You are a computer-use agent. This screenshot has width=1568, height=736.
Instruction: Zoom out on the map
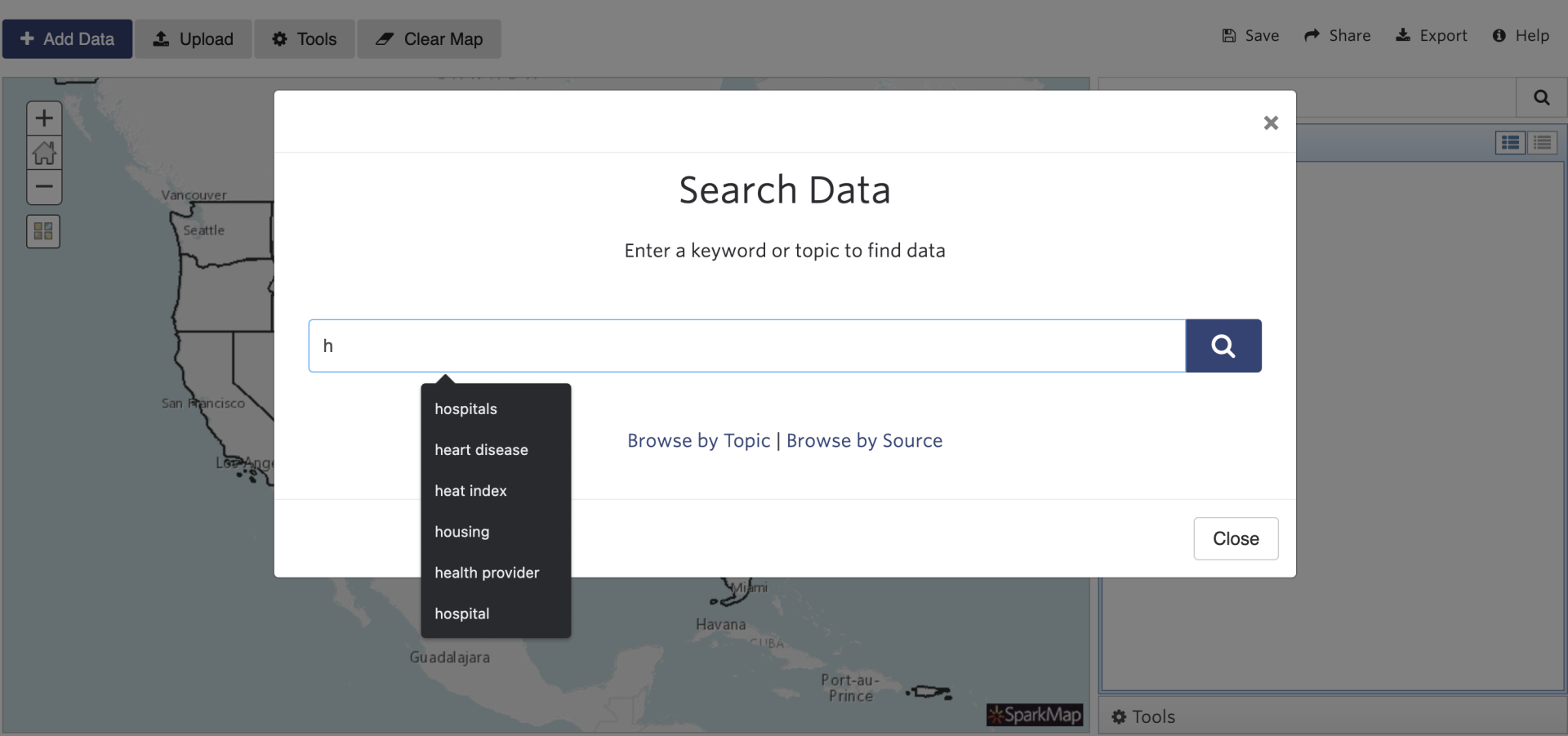[x=44, y=187]
